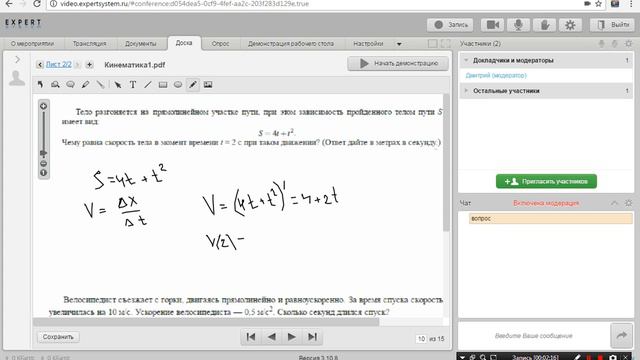640x360 pixels.
Task: Open chat panel gear settings
Action: pos(629,203)
